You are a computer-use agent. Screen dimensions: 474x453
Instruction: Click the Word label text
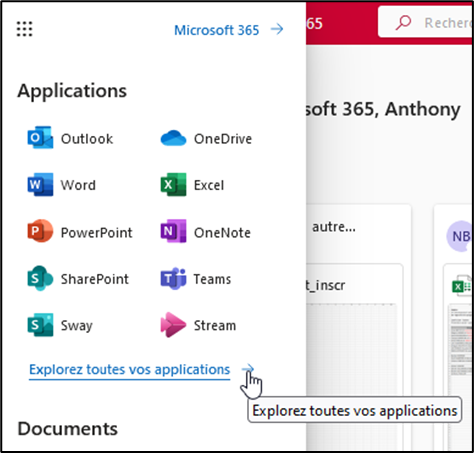point(78,185)
